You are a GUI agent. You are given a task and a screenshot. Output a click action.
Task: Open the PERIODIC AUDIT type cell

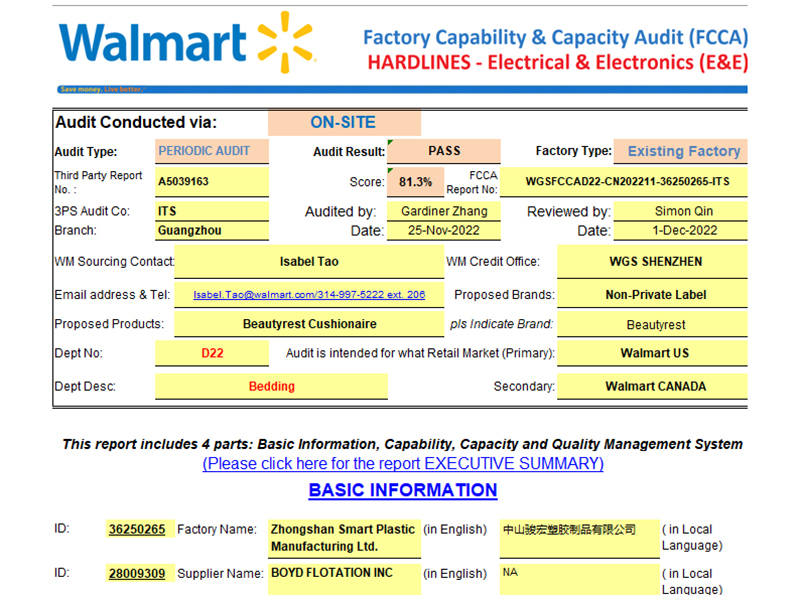pos(211,152)
